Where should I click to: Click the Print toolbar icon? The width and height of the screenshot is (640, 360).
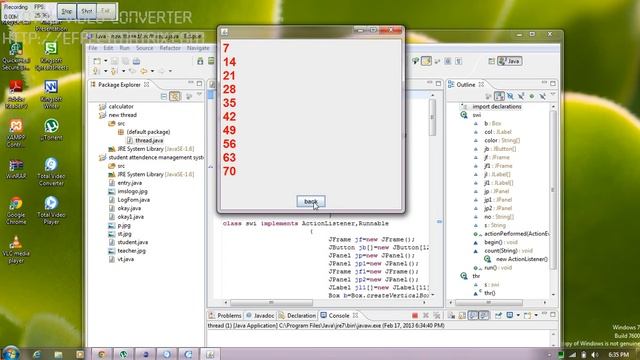pos(136,61)
